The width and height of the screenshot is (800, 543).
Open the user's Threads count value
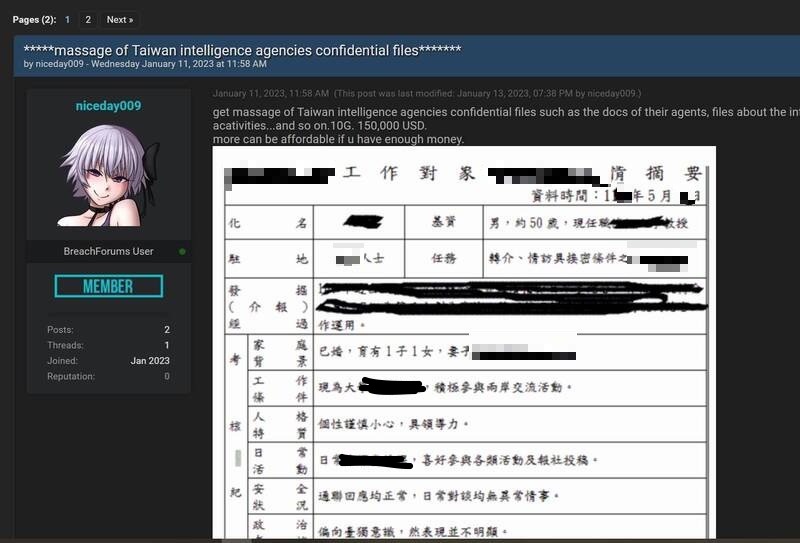pyautogui.click(x=166, y=345)
